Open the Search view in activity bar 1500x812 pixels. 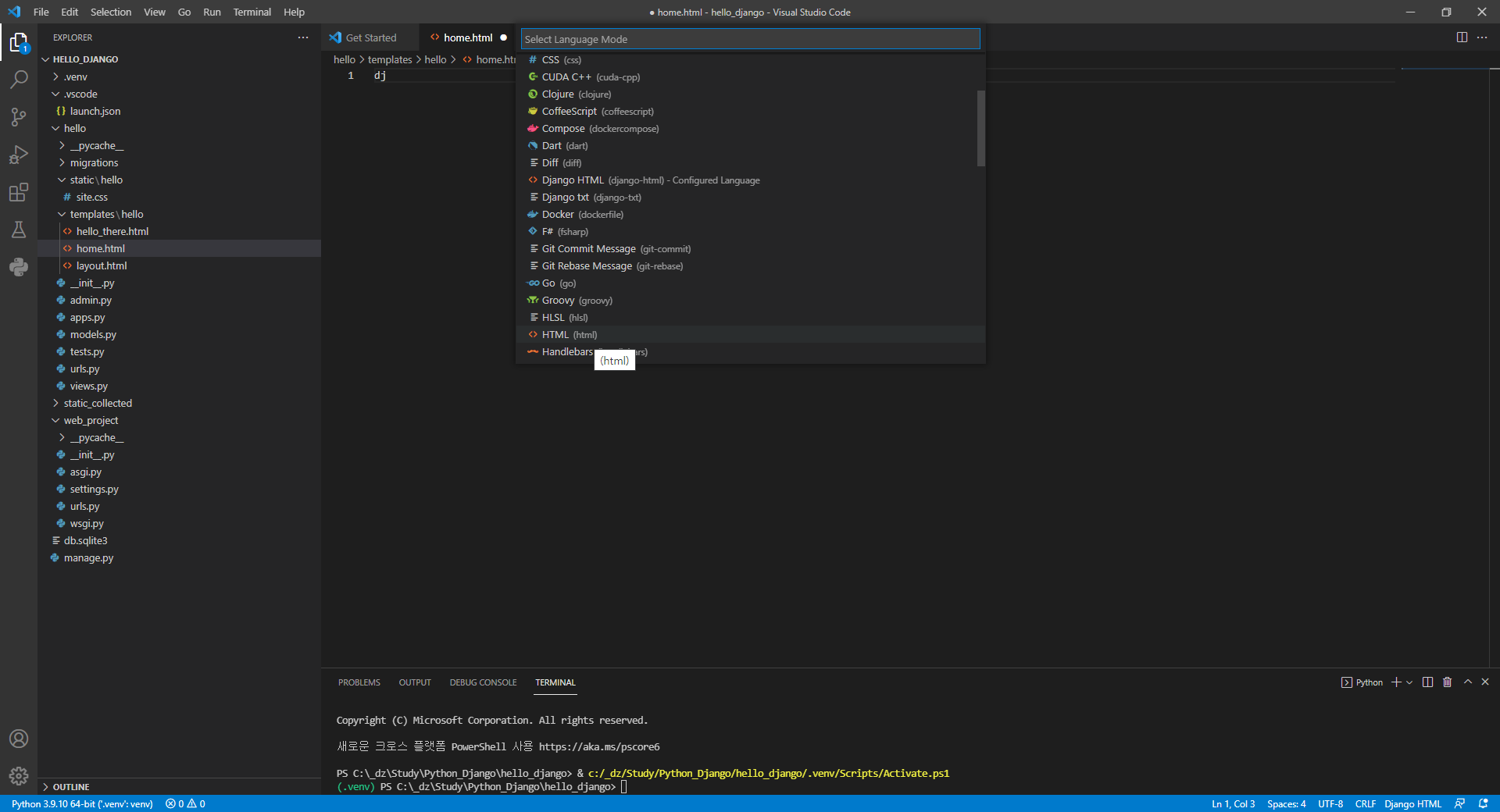(x=19, y=80)
